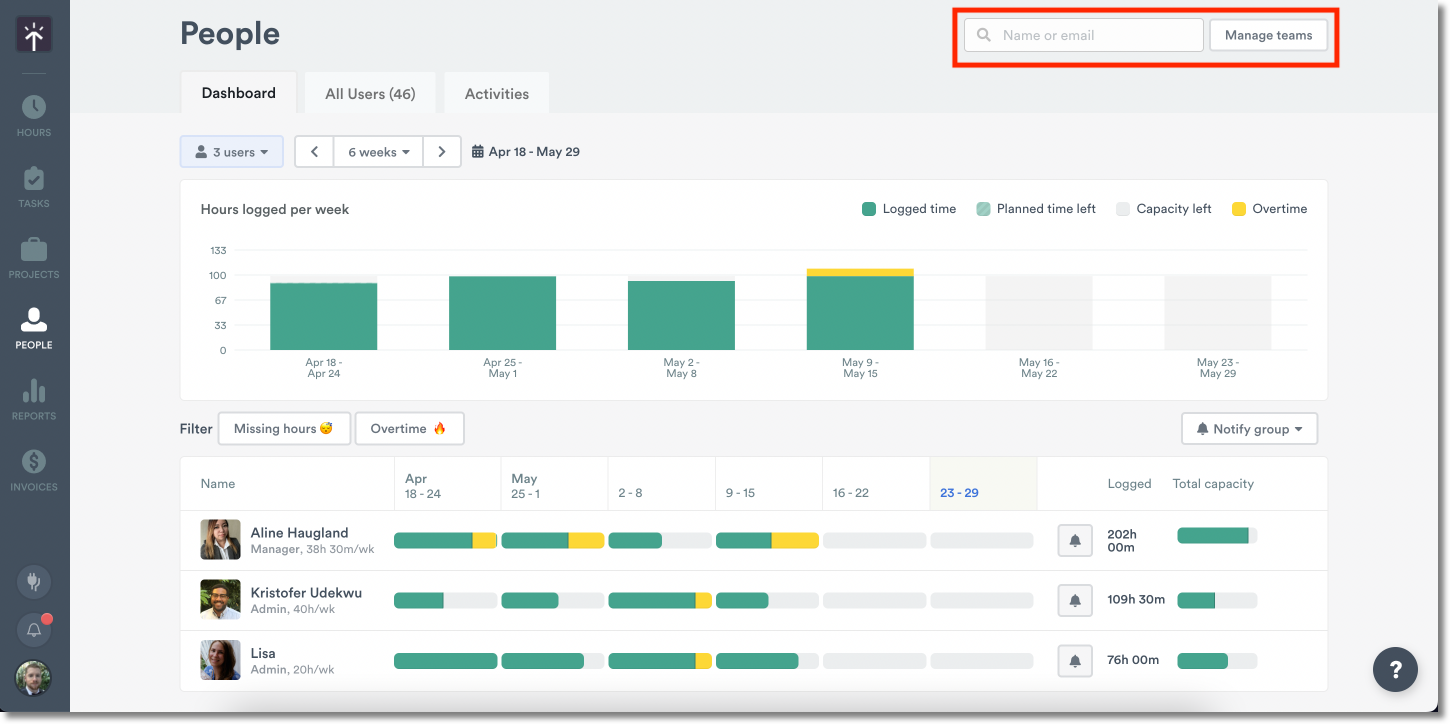
Task: Expand the 3 users dropdown
Action: (232, 152)
